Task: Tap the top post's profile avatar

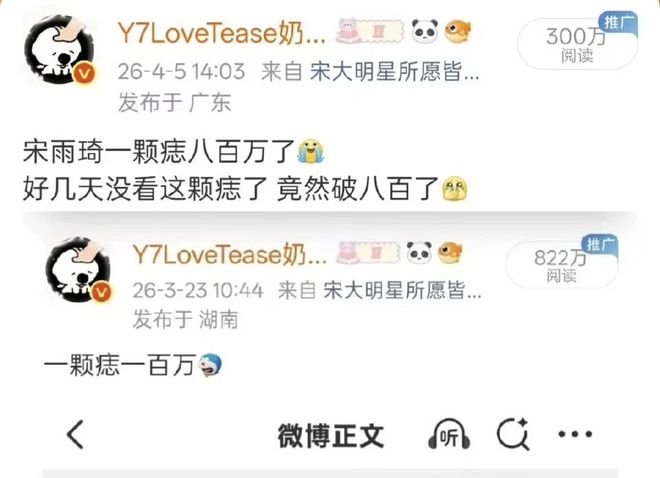Action: (x=61, y=50)
